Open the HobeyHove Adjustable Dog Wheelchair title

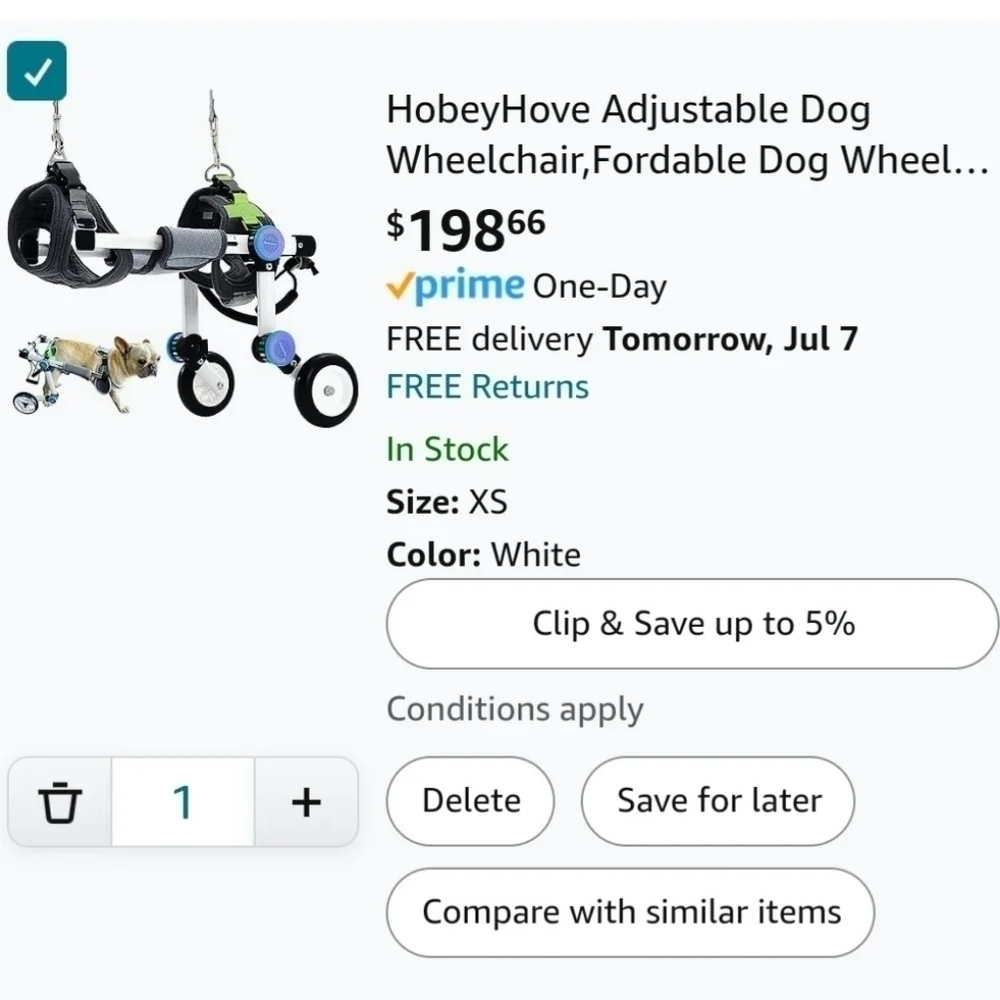pyautogui.click(x=687, y=135)
